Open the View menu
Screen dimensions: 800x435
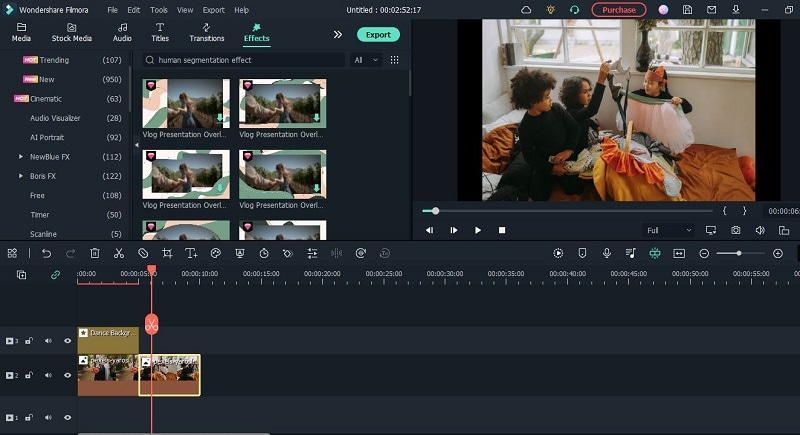coord(185,10)
